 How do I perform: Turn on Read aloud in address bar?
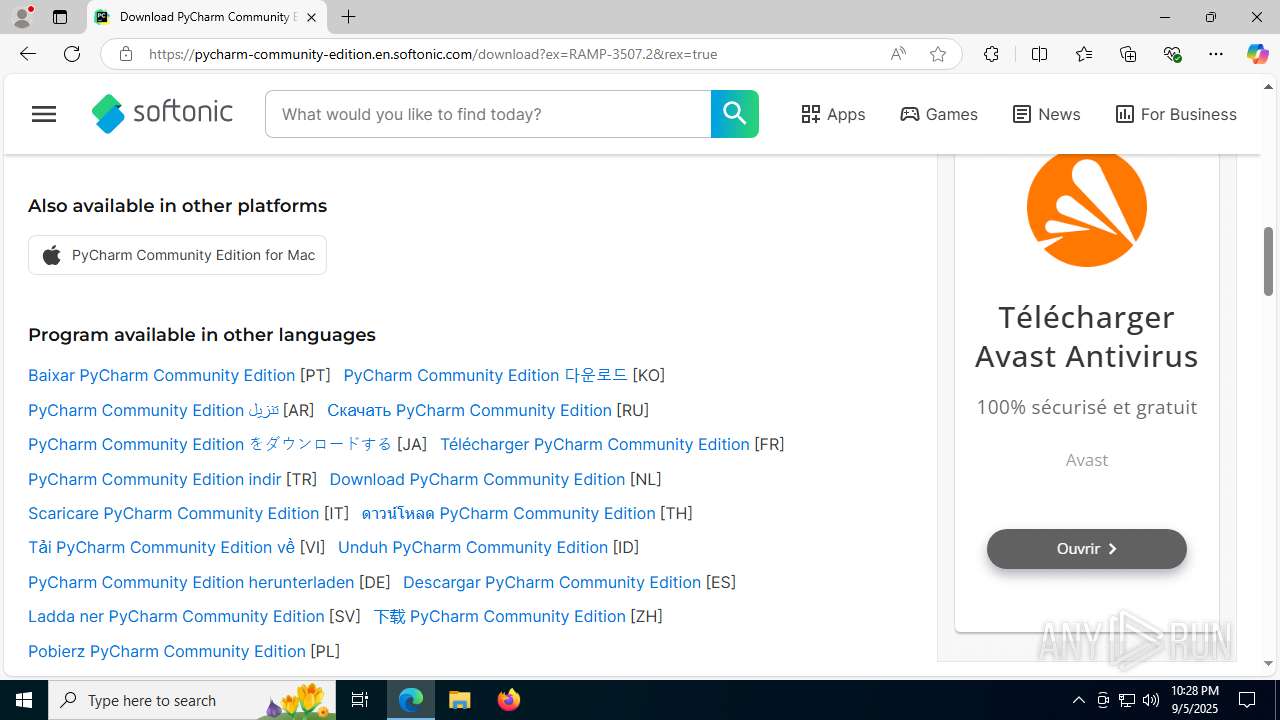pyautogui.click(x=898, y=54)
